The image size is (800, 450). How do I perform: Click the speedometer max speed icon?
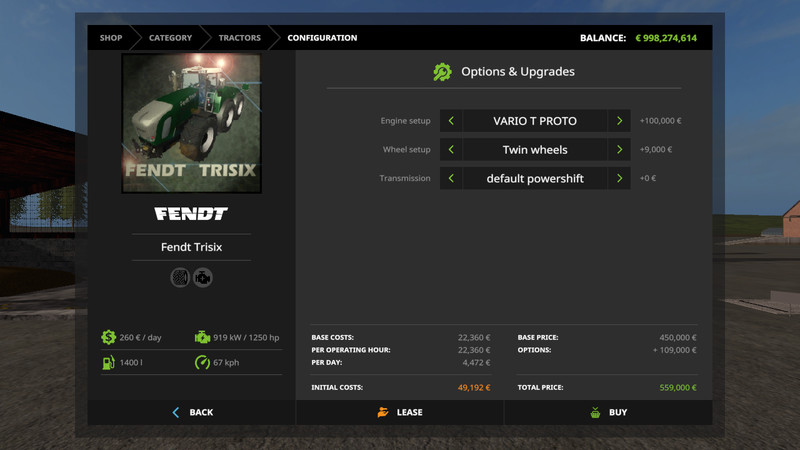point(203,362)
